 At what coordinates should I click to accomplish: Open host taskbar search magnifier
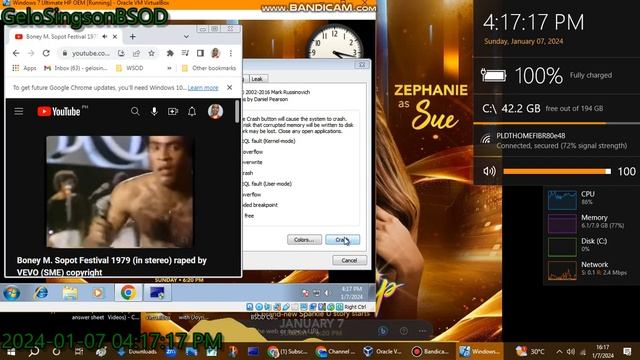pos(34,351)
